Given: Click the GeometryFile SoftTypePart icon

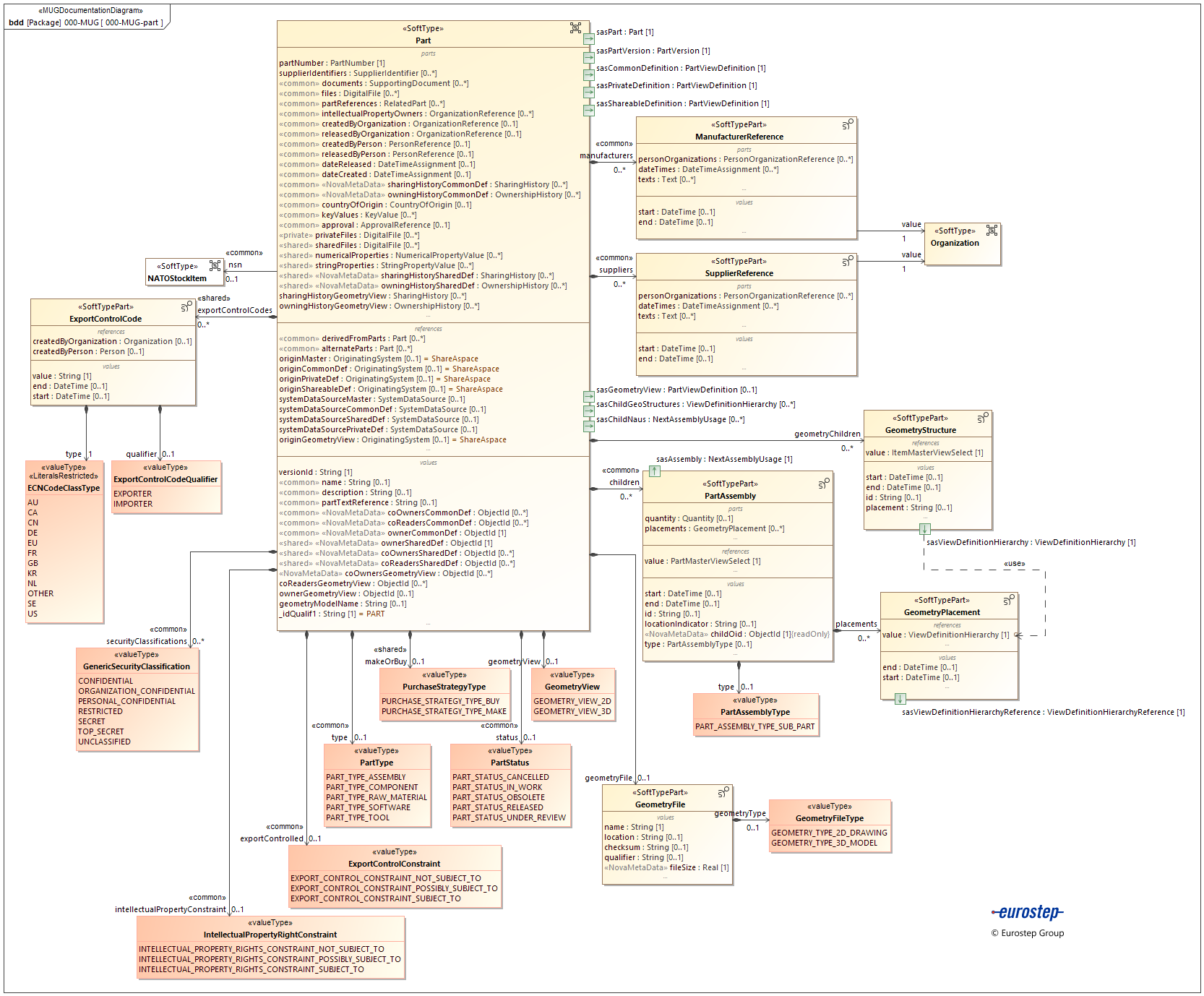Looking at the screenshot, I should (723, 793).
